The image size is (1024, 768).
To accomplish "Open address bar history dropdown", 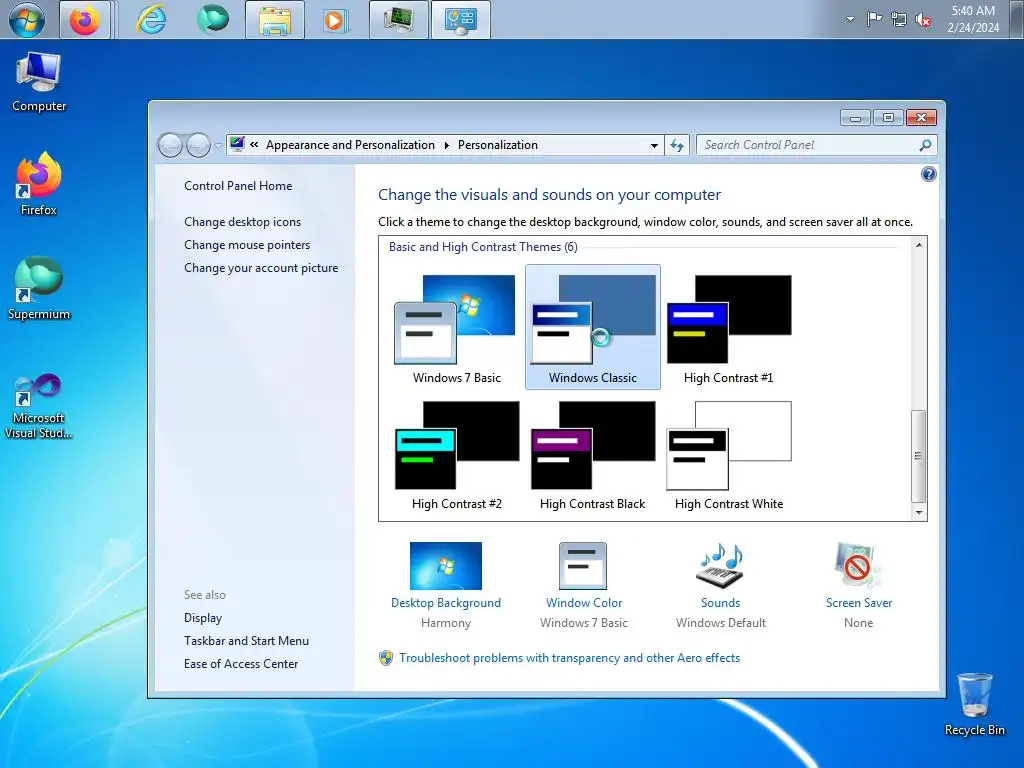I will pyautogui.click(x=654, y=146).
